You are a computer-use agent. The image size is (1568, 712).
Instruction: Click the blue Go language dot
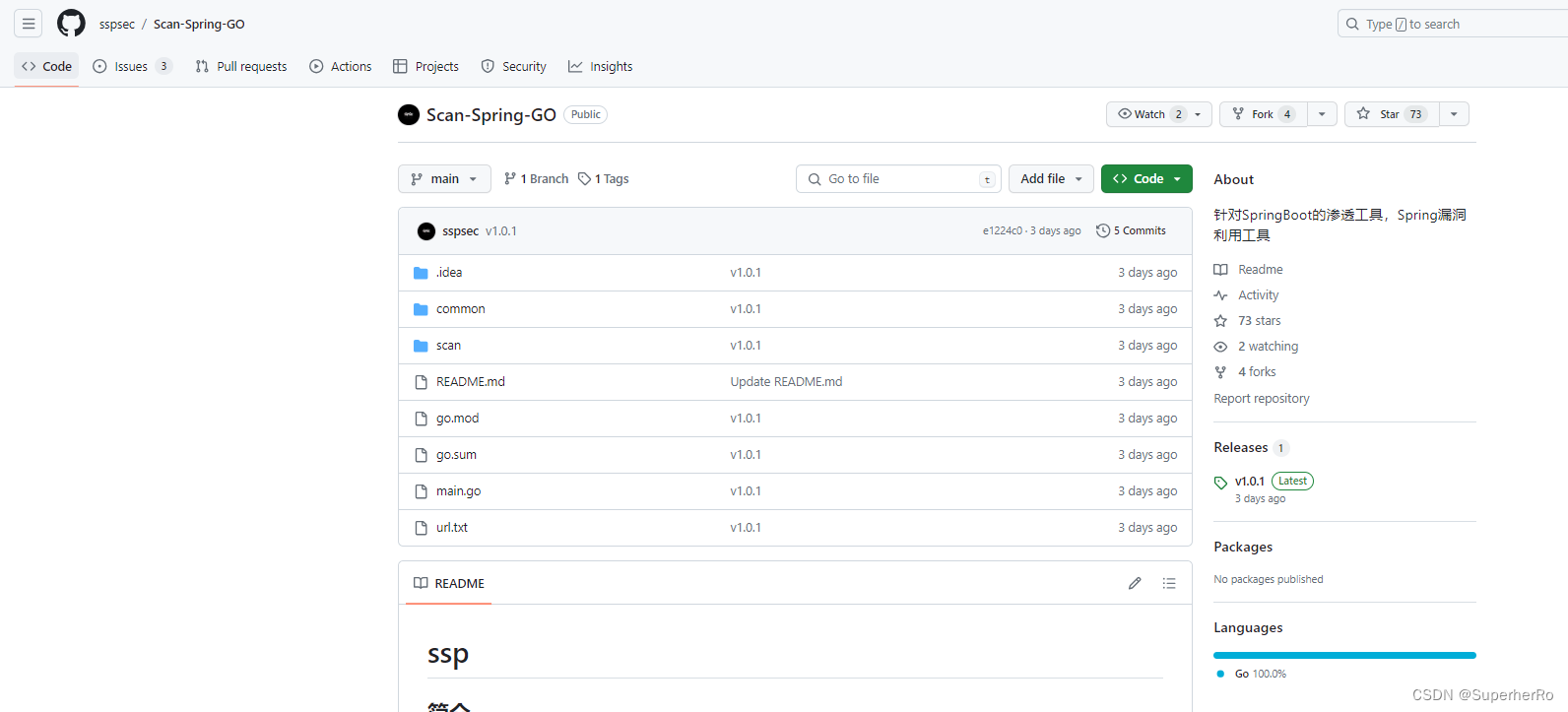click(1220, 674)
